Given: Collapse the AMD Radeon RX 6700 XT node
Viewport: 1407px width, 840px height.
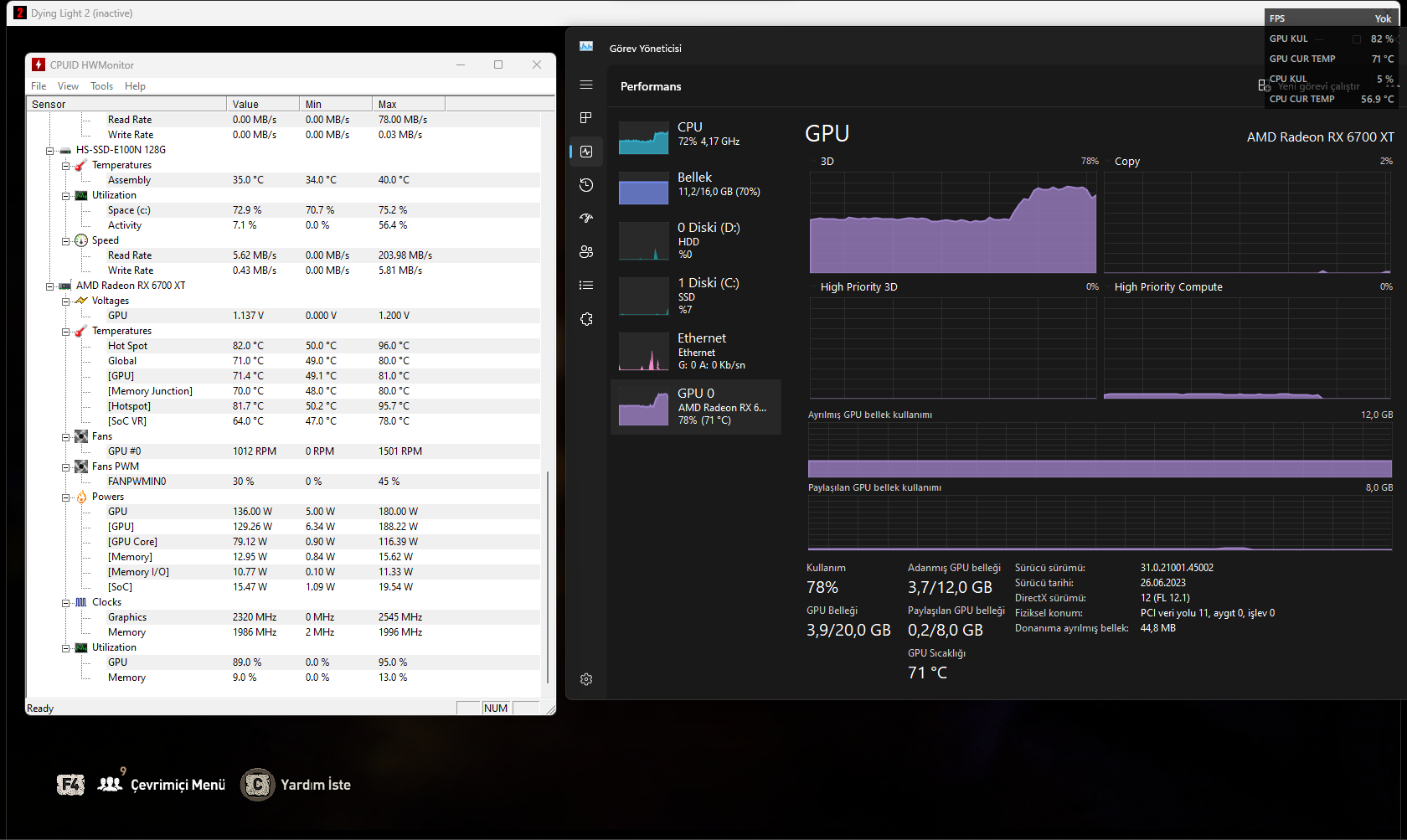Looking at the screenshot, I should click(x=49, y=286).
